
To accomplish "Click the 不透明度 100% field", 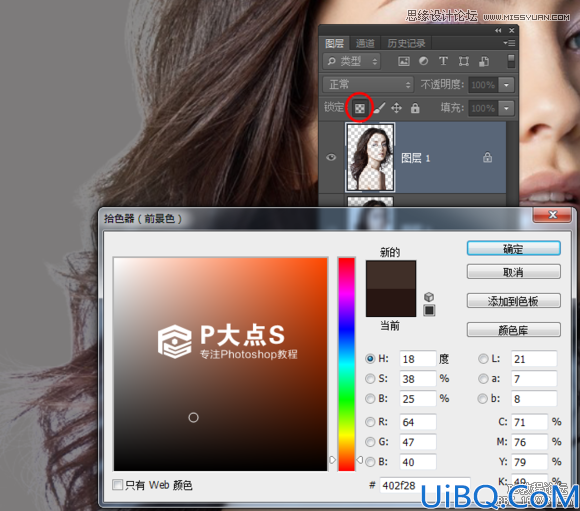I will [x=483, y=85].
